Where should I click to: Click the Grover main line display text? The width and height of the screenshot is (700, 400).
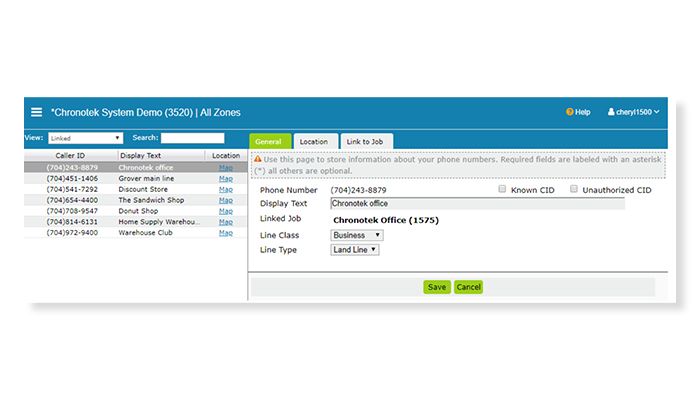pos(146,179)
